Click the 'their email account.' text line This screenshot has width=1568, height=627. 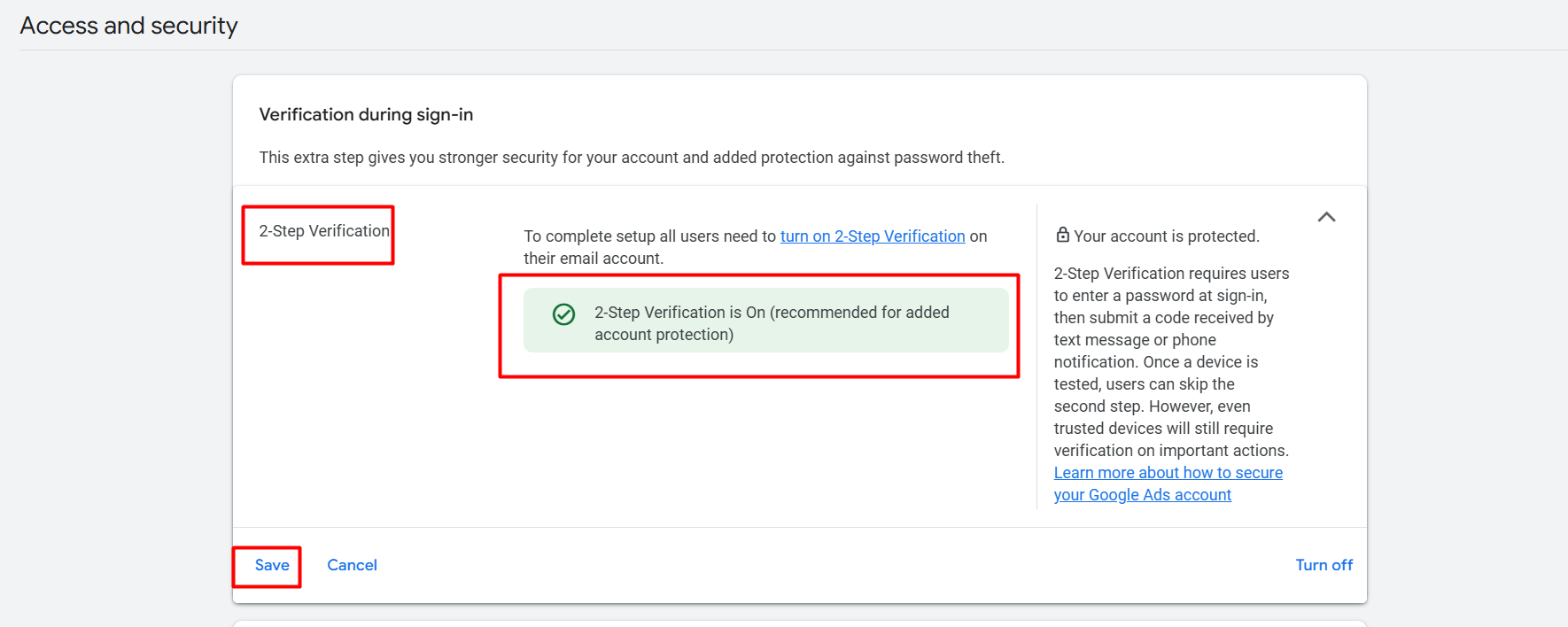(x=593, y=259)
